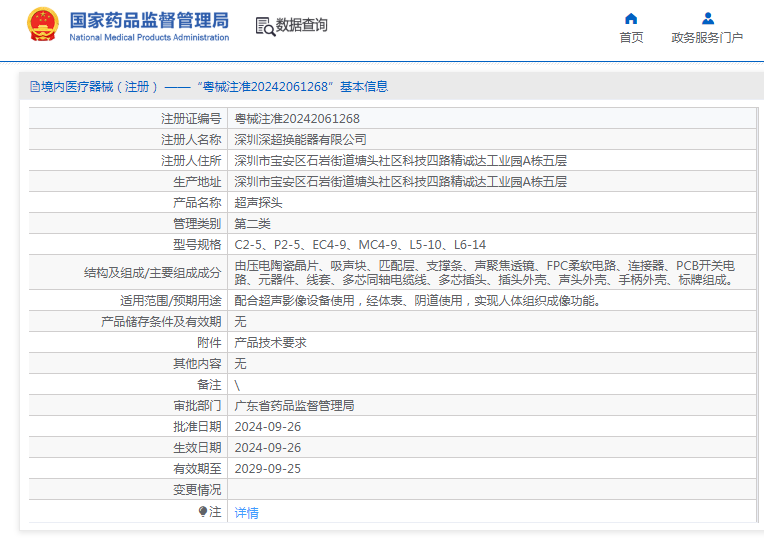Click 有效期至 row label

click(x=197, y=469)
